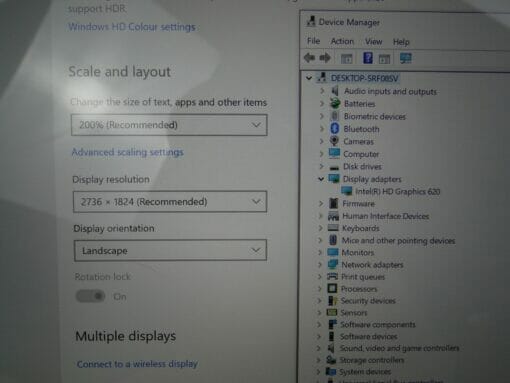Screen dimensions: 510x383
Task: Select the Disk drives label
Action: 362,166
